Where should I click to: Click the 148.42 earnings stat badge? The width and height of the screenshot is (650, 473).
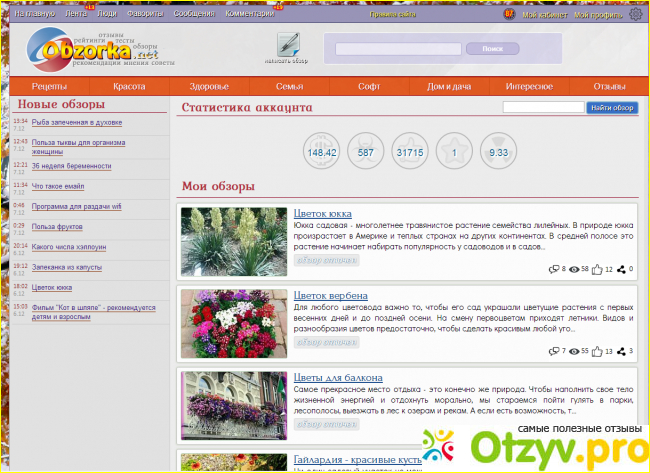322,153
